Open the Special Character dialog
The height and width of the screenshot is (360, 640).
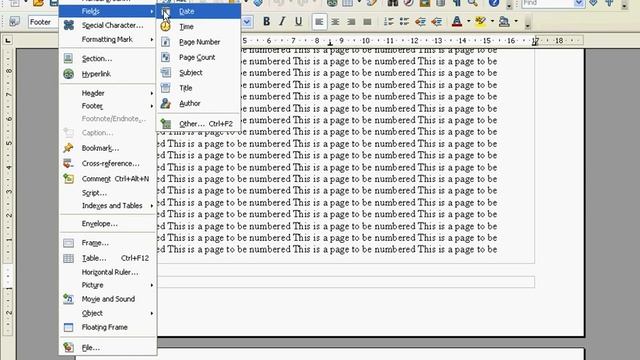(108, 25)
